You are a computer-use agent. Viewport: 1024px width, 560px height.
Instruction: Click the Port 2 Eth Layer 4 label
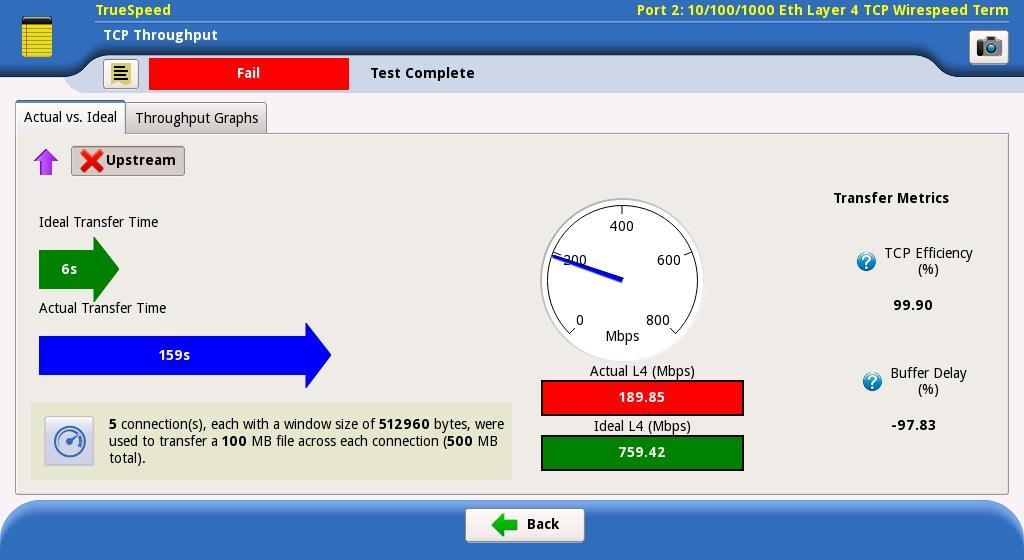coord(822,10)
